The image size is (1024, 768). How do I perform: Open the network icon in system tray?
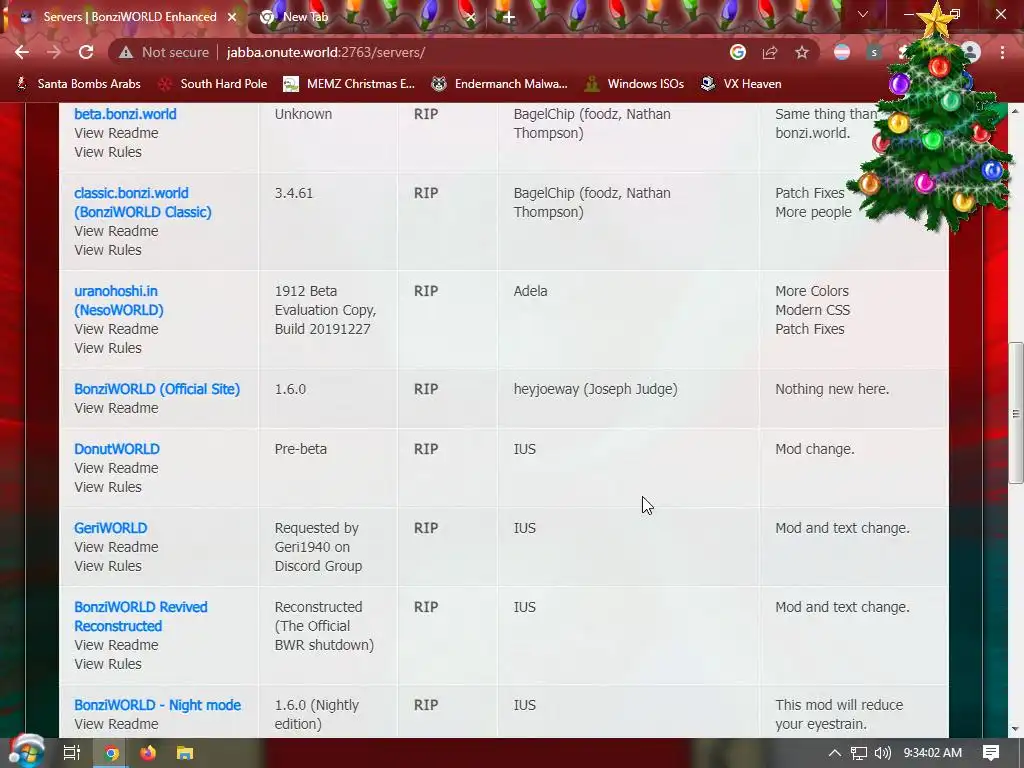[x=859, y=753]
